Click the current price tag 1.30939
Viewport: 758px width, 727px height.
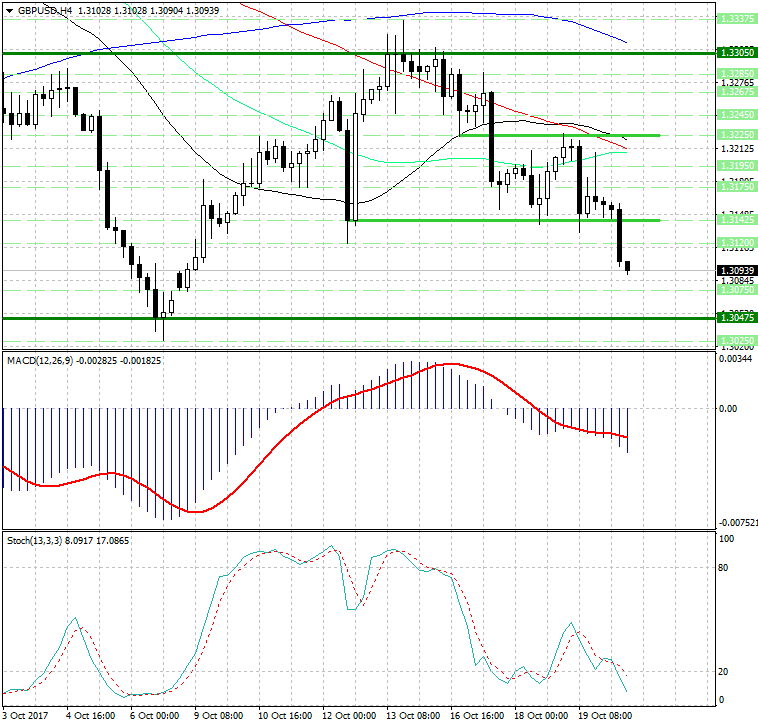(736, 270)
